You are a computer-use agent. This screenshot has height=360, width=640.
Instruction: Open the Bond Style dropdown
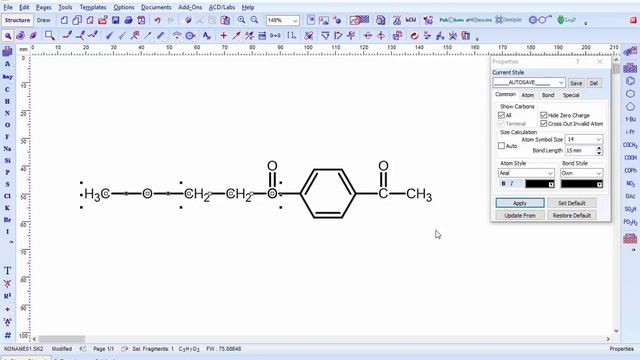598,173
